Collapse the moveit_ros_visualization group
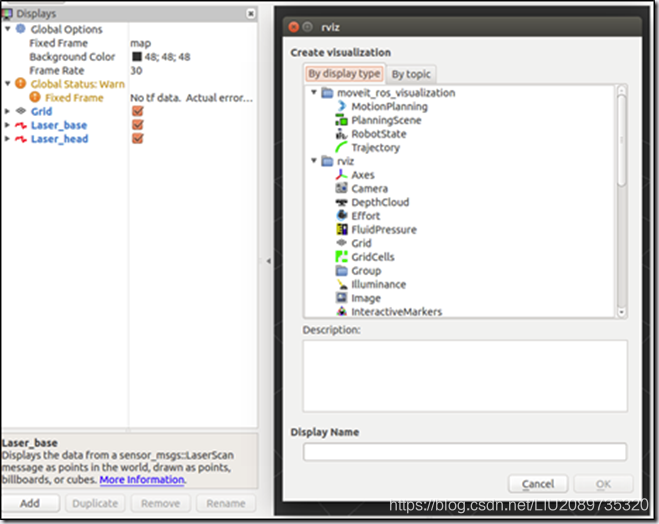 pyautogui.click(x=314, y=92)
